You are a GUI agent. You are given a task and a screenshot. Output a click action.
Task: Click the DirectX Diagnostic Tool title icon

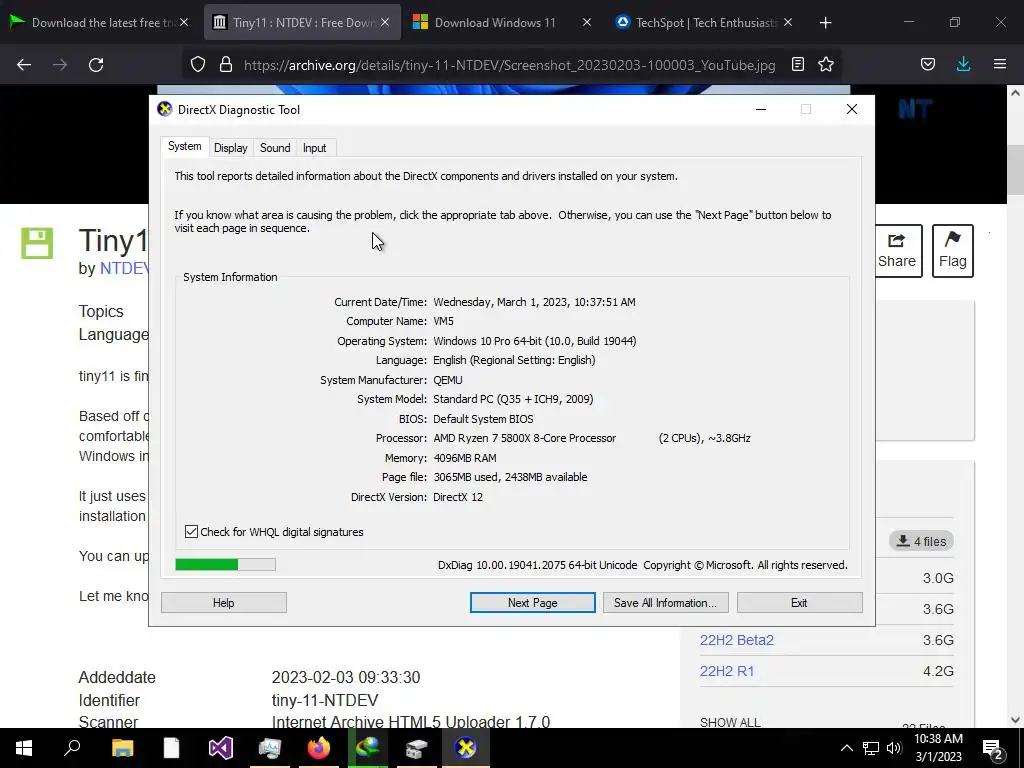click(x=165, y=109)
